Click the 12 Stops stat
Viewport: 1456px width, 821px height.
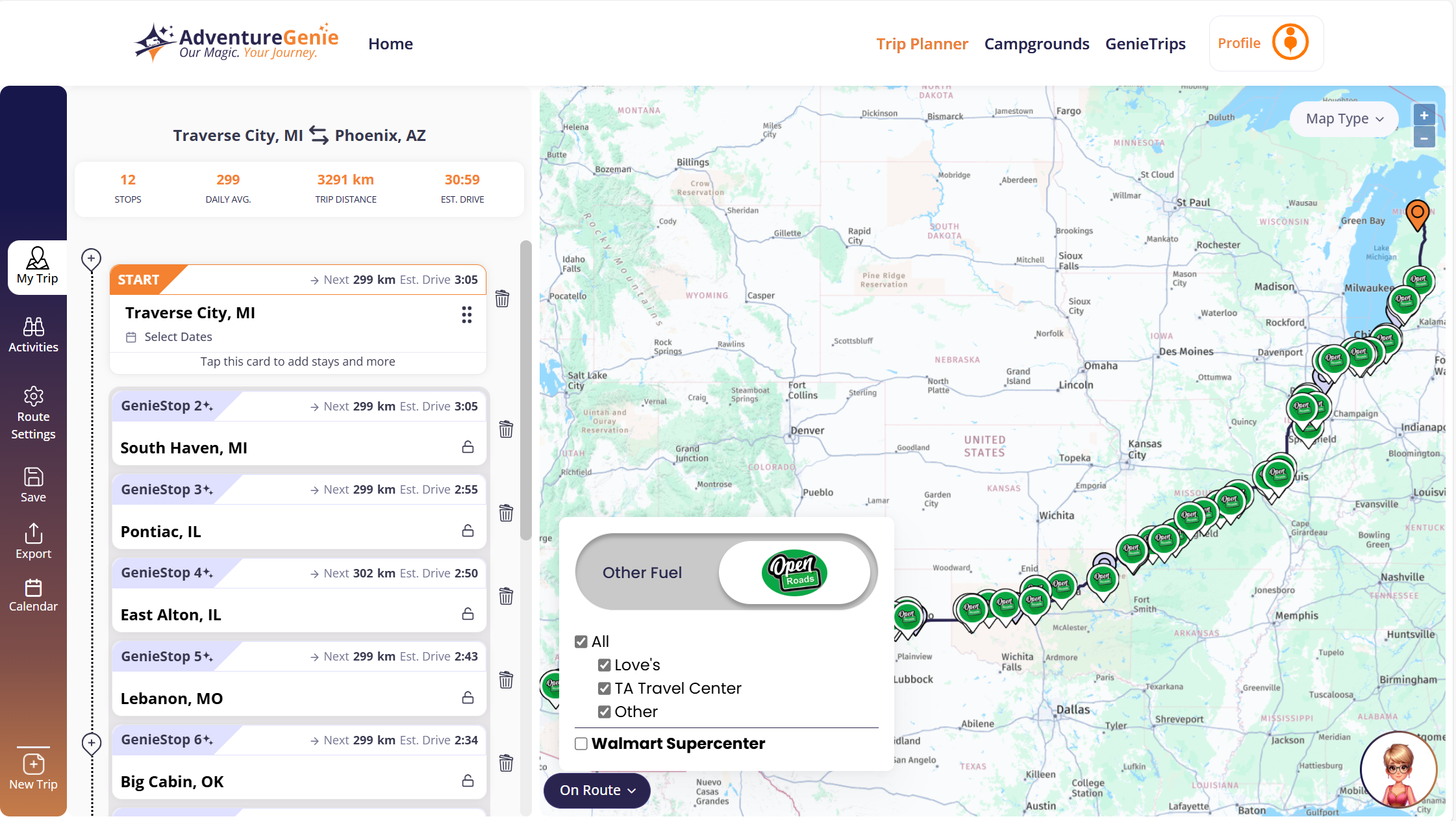[128, 188]
